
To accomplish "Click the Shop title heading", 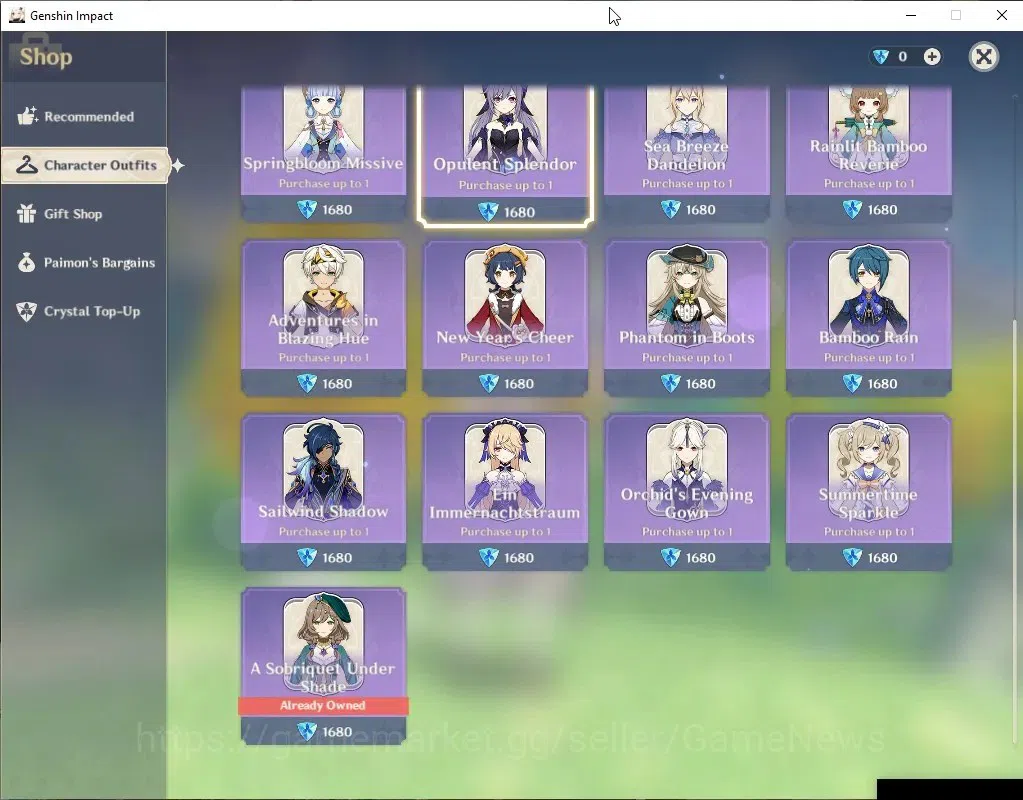I will (x=46, y=57).
